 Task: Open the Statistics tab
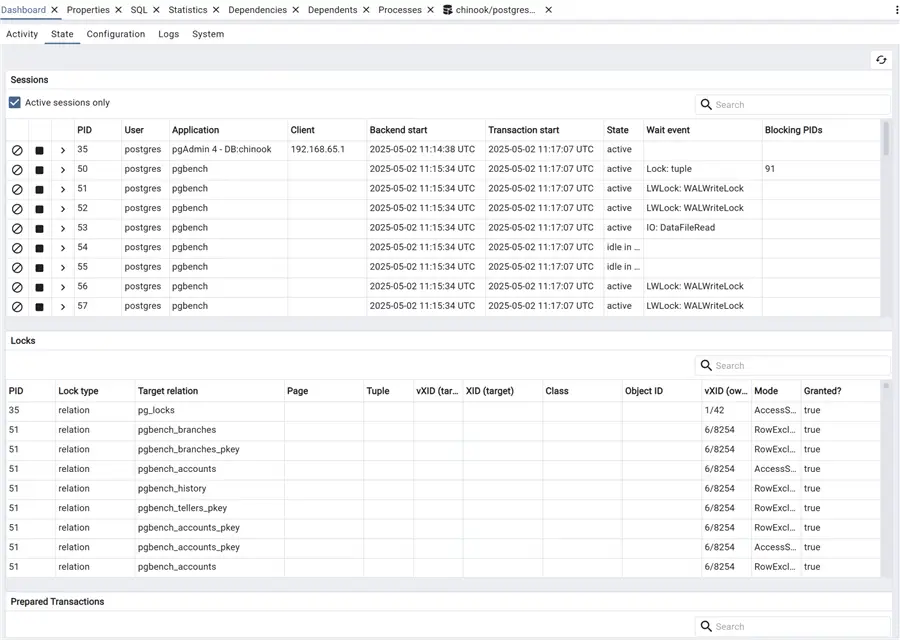[188, 9]
